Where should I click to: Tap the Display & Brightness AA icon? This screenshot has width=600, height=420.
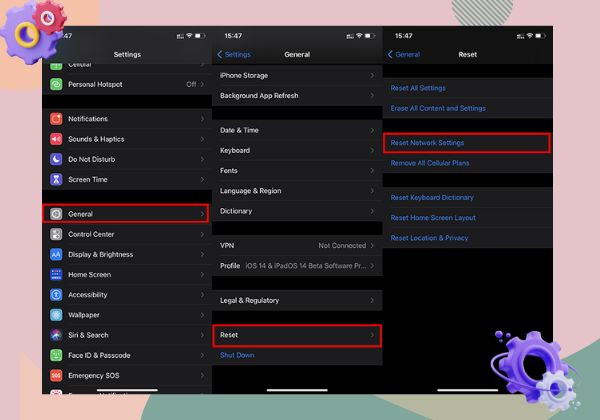(56, 254)
